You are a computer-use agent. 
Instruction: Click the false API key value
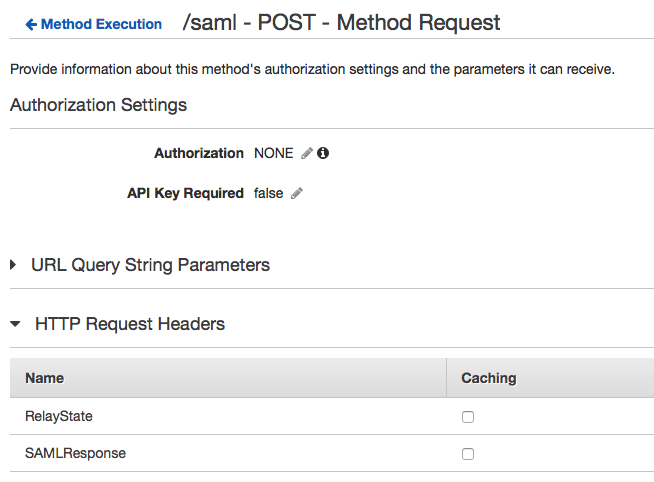(x=269, y=194)
